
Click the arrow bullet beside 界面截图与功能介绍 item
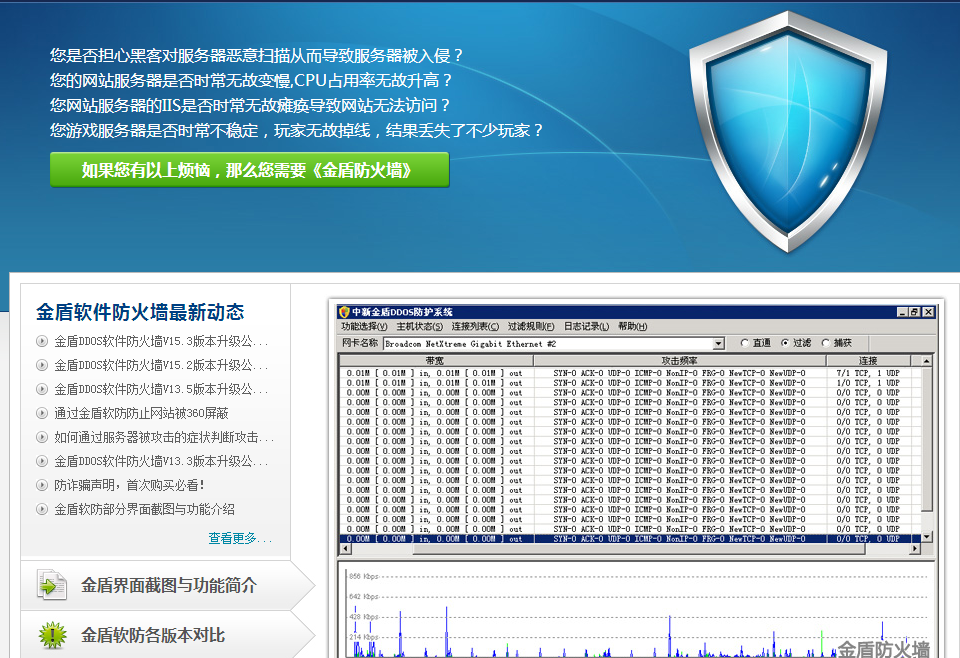pyautogui.click(x=42, y=507)
